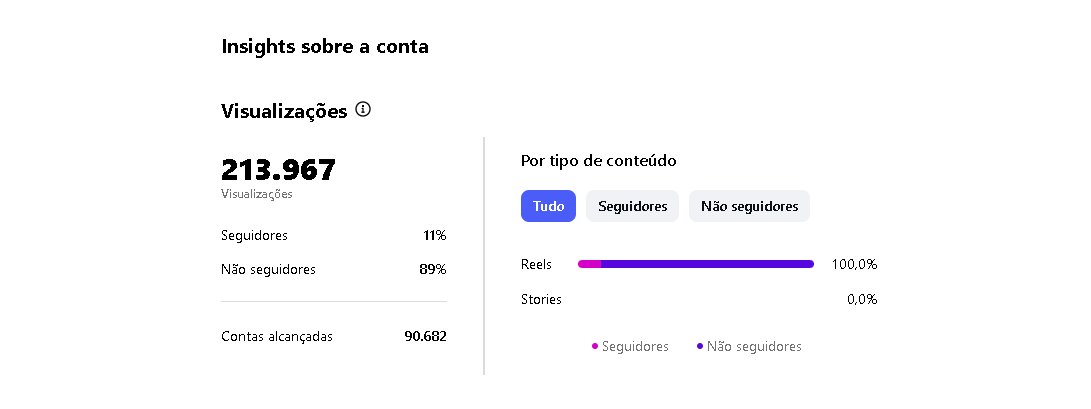Viewport: 1091px width, 409px height.
Task: Click the Não seguidores legend text
Action: [754, 347]
